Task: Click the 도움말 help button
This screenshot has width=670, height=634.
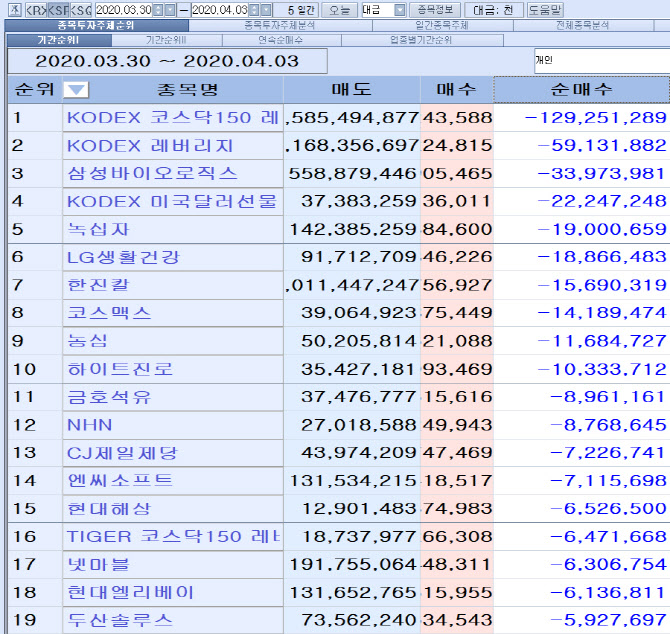Action: pos(545,9)
